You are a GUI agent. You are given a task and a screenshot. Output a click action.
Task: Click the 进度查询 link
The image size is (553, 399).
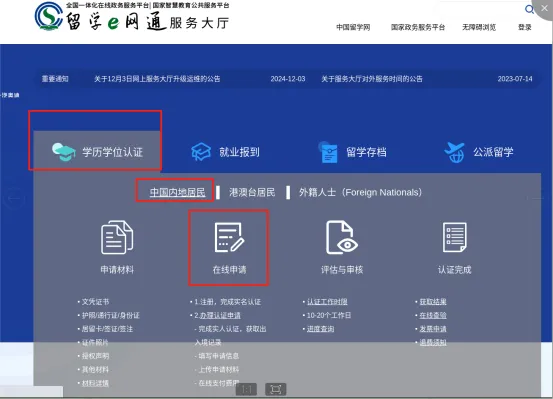click(x=320, y=329)
